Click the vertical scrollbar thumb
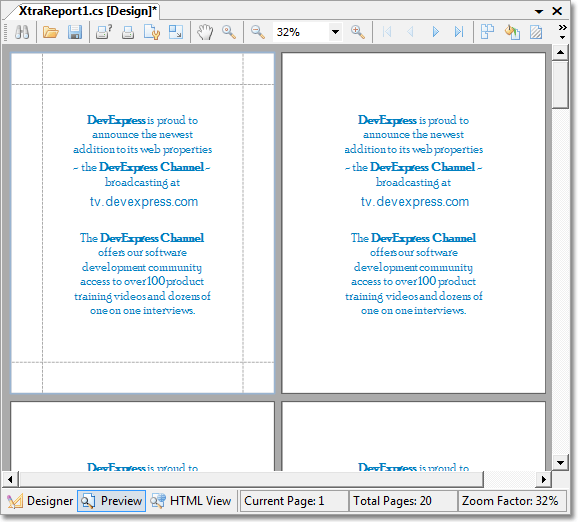The width and height of the screenshot is (578, 522). tap(560, 85)
